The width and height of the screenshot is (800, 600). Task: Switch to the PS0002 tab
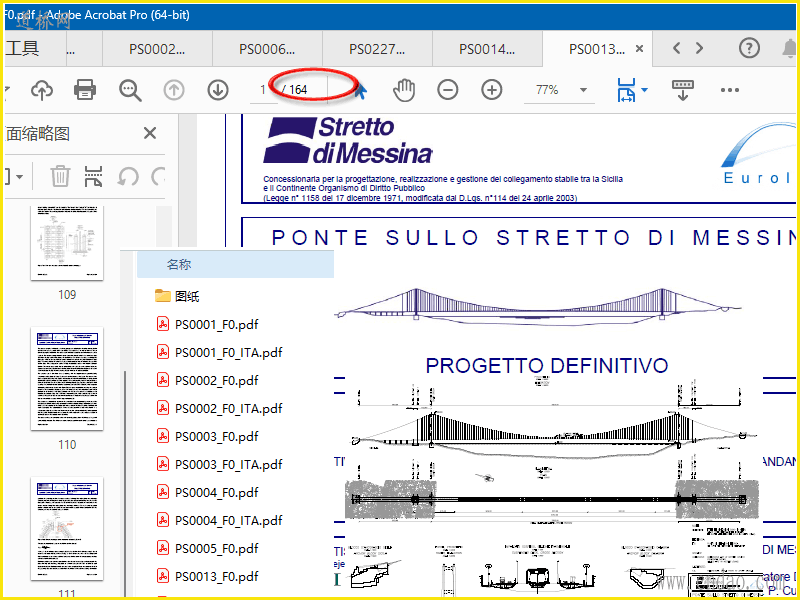(157, 49)
